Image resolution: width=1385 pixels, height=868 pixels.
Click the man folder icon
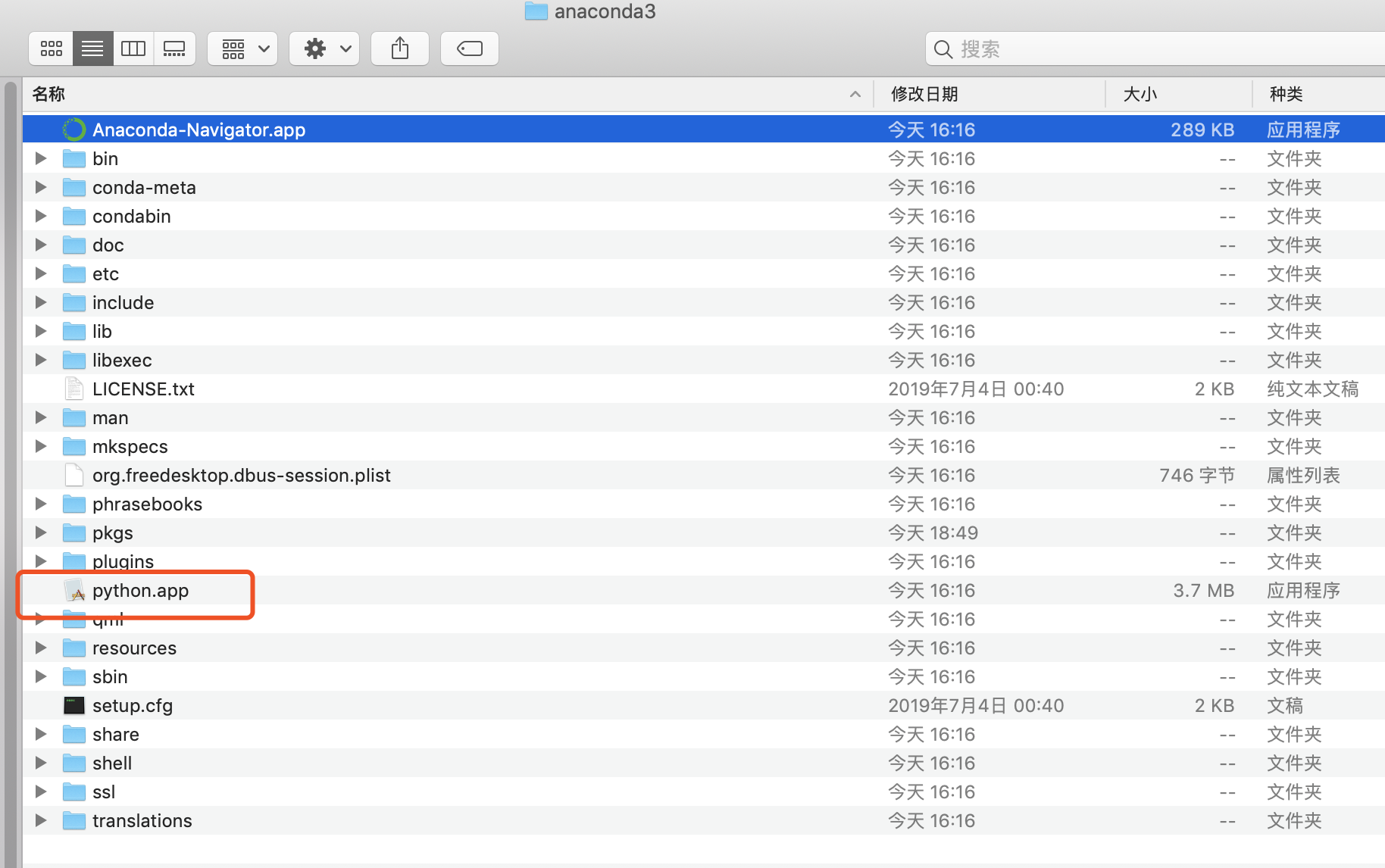(73, 417)
